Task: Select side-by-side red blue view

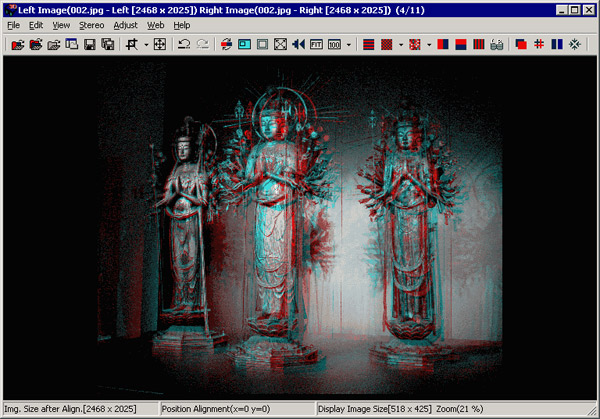Action: point(443,44)
